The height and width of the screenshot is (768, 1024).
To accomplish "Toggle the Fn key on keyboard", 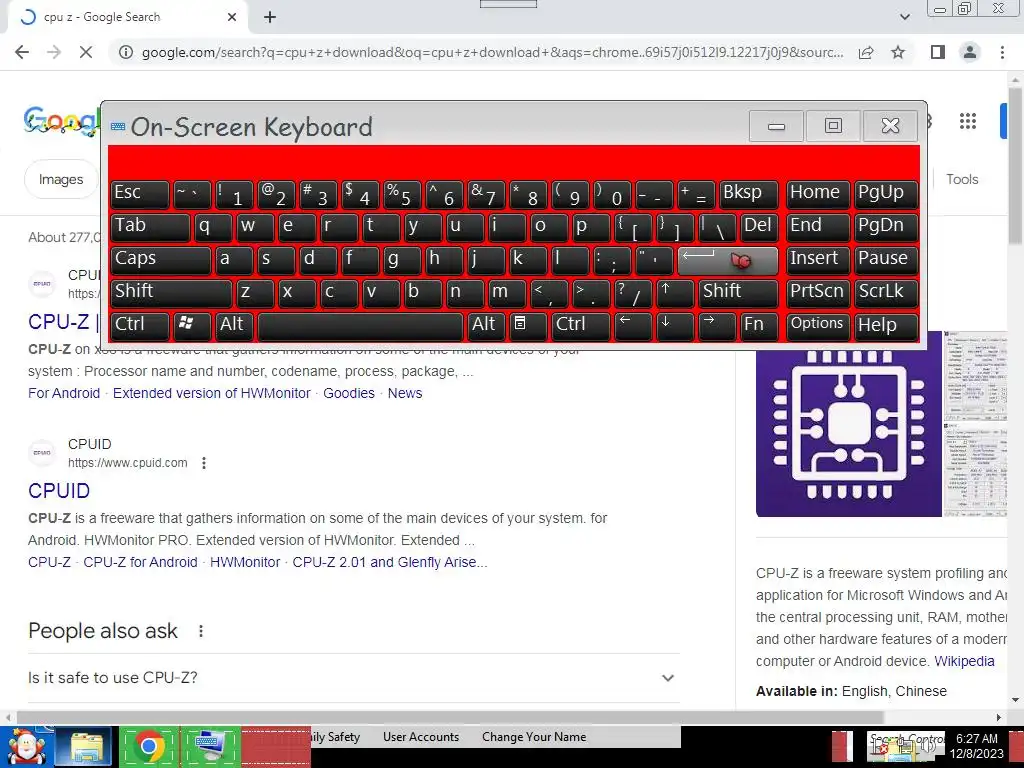I will [760, 326].
